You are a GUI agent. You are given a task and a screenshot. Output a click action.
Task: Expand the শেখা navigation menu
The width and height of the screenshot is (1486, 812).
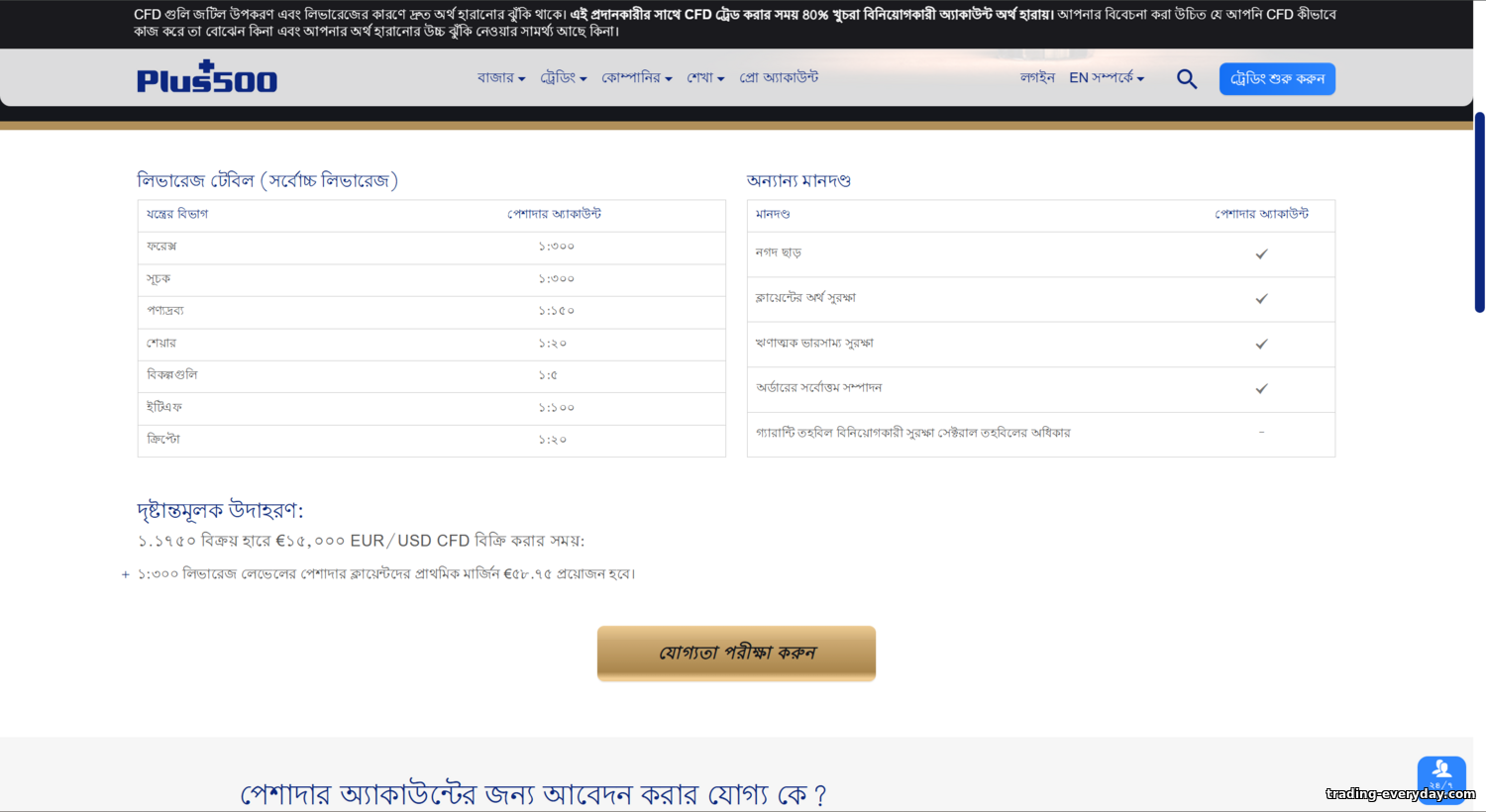tap(705, 77)
